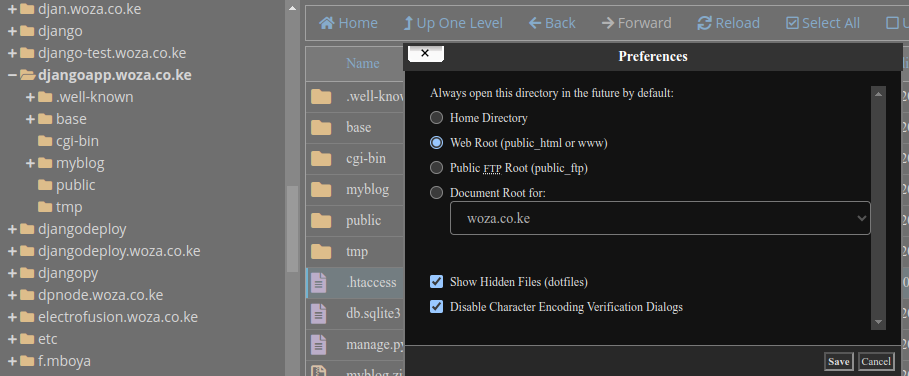909x376 pixels.
Task: Click the .htaccess file name
Action: pyautogui.click(x=371, y=283)
